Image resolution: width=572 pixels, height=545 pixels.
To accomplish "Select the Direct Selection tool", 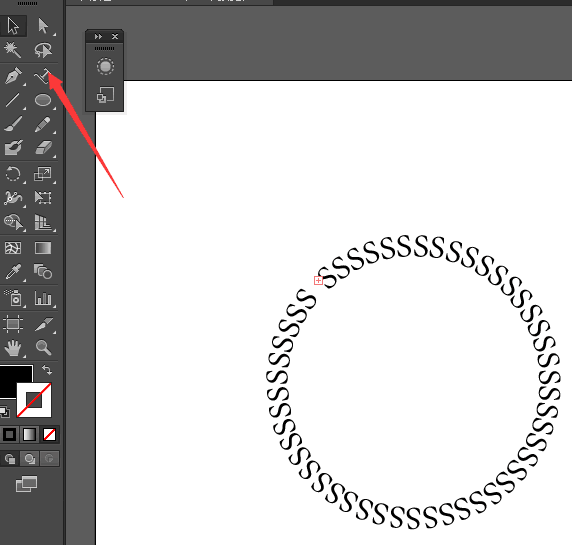I will 43,26.
